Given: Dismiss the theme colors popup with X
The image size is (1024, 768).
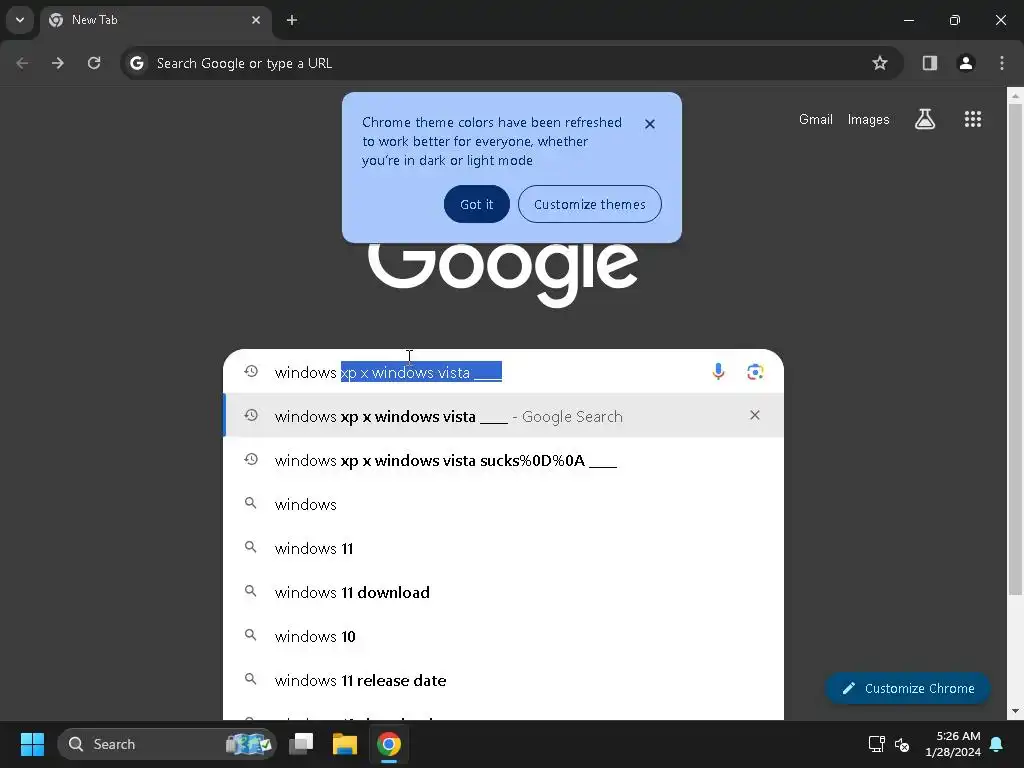Looking at the screenshot, I should 650,124.
